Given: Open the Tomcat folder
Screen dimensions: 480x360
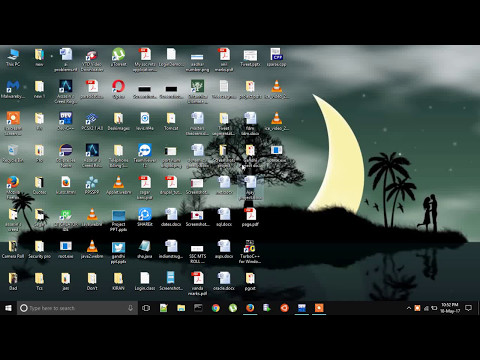Looking at the screenshot, I should [171, 121].
